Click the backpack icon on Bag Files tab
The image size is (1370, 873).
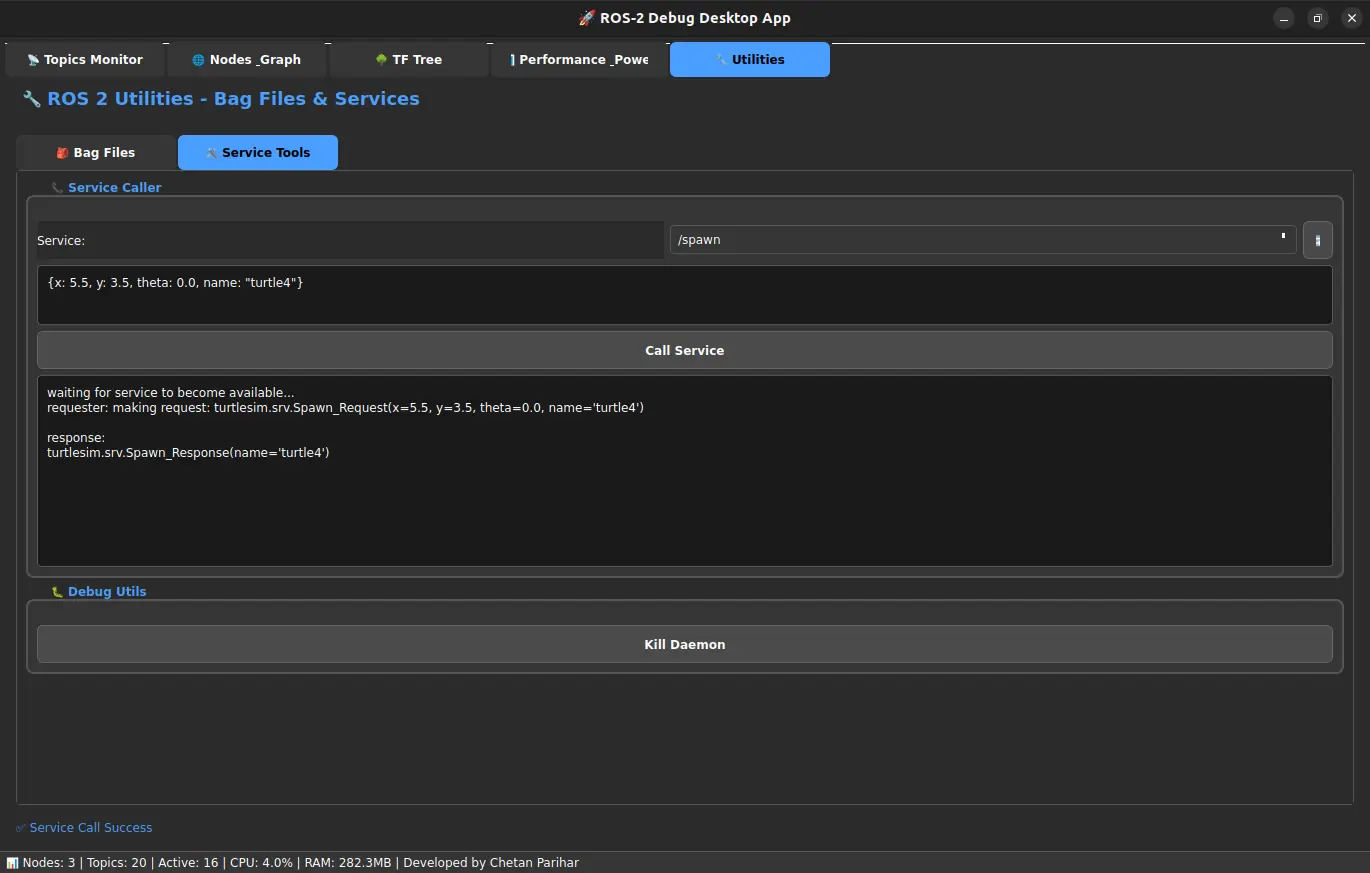pos(62,153)
